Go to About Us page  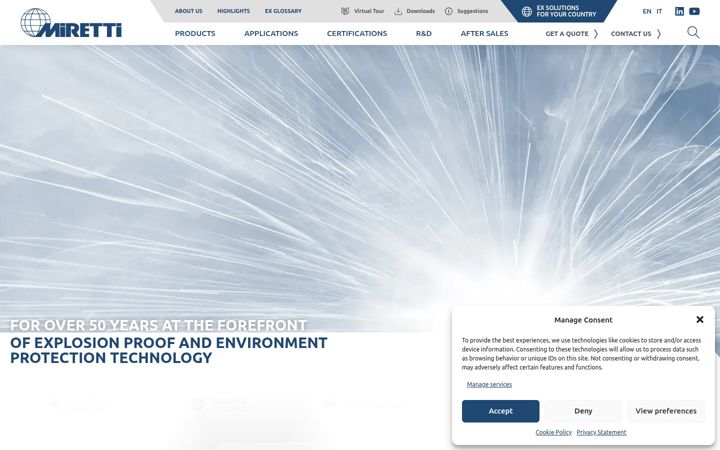(x=188, y=11)
